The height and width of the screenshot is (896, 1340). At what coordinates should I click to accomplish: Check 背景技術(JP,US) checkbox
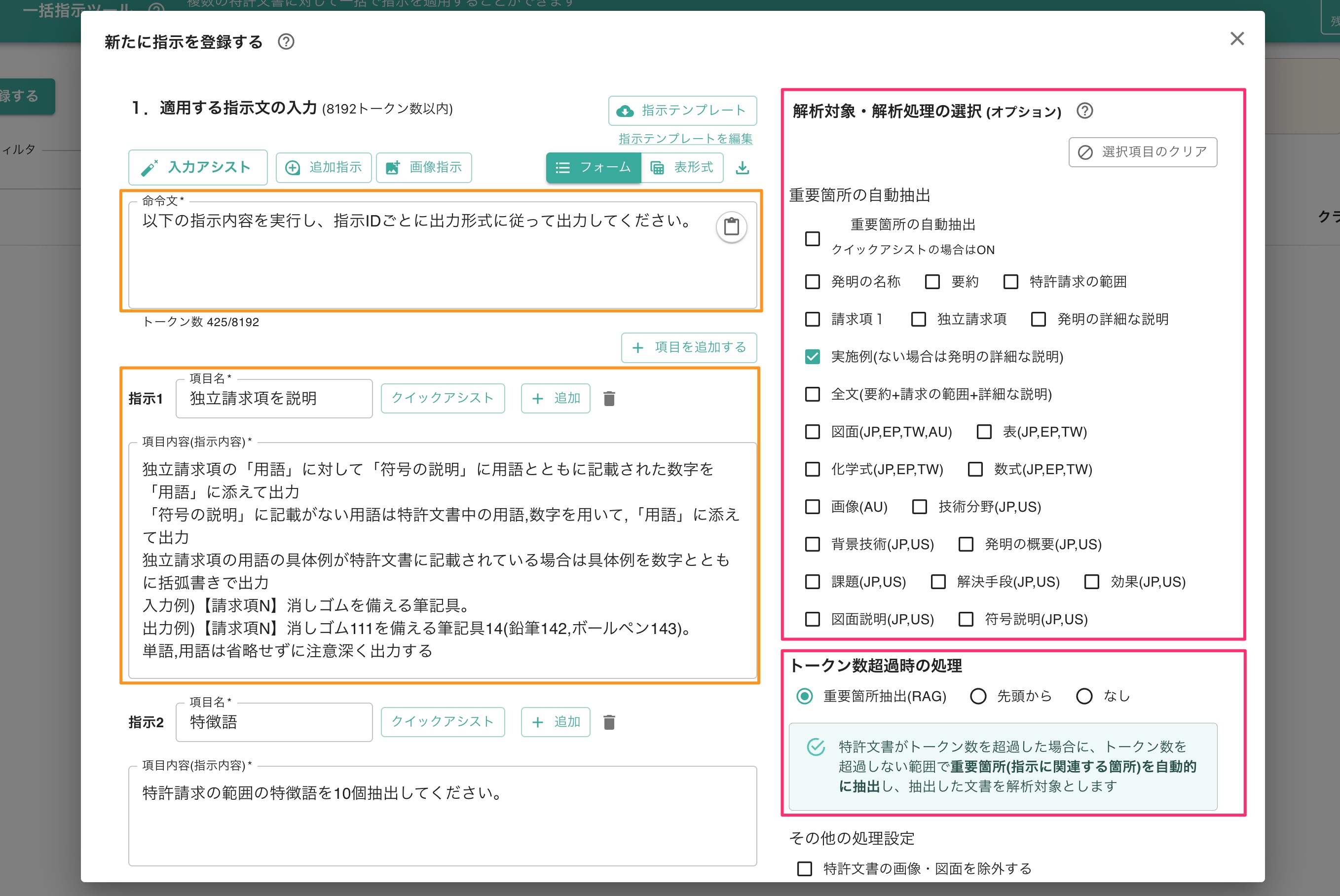(812, 545)
